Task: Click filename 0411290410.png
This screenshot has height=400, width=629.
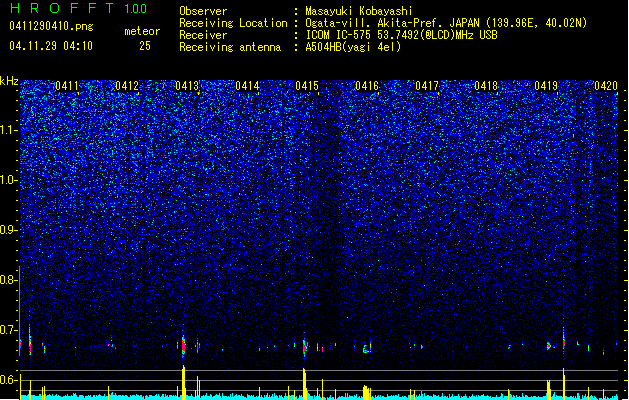Action: click(x=51, y=26)
